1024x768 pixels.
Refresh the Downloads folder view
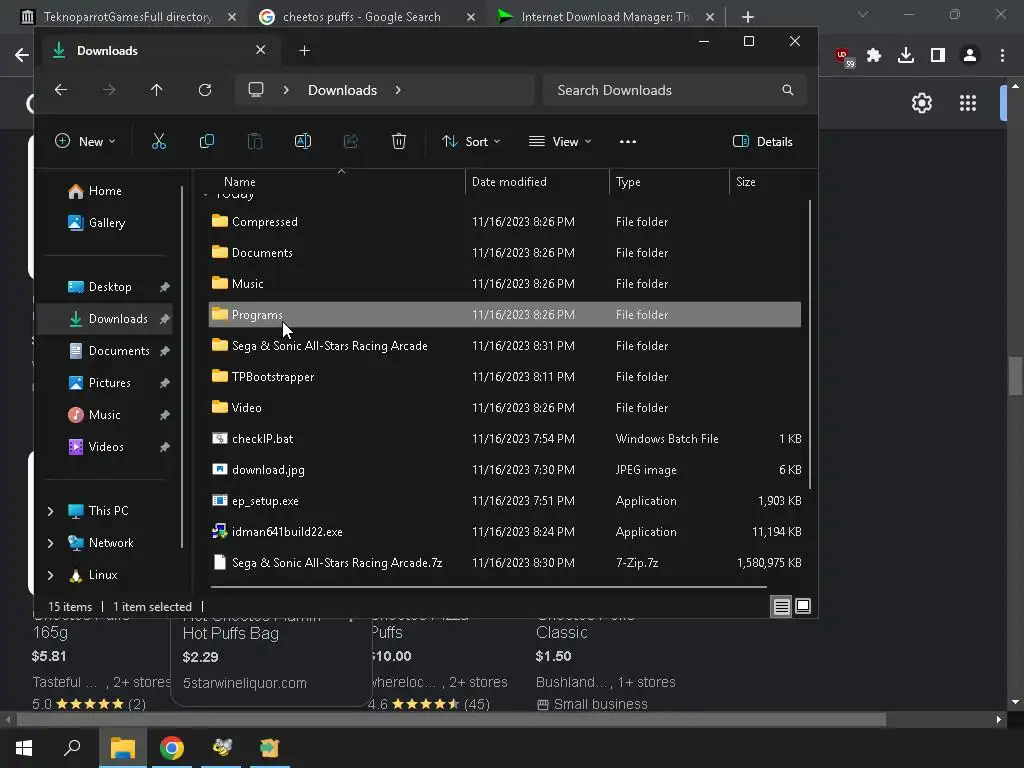pyautogui.click(x=205, y=90)
